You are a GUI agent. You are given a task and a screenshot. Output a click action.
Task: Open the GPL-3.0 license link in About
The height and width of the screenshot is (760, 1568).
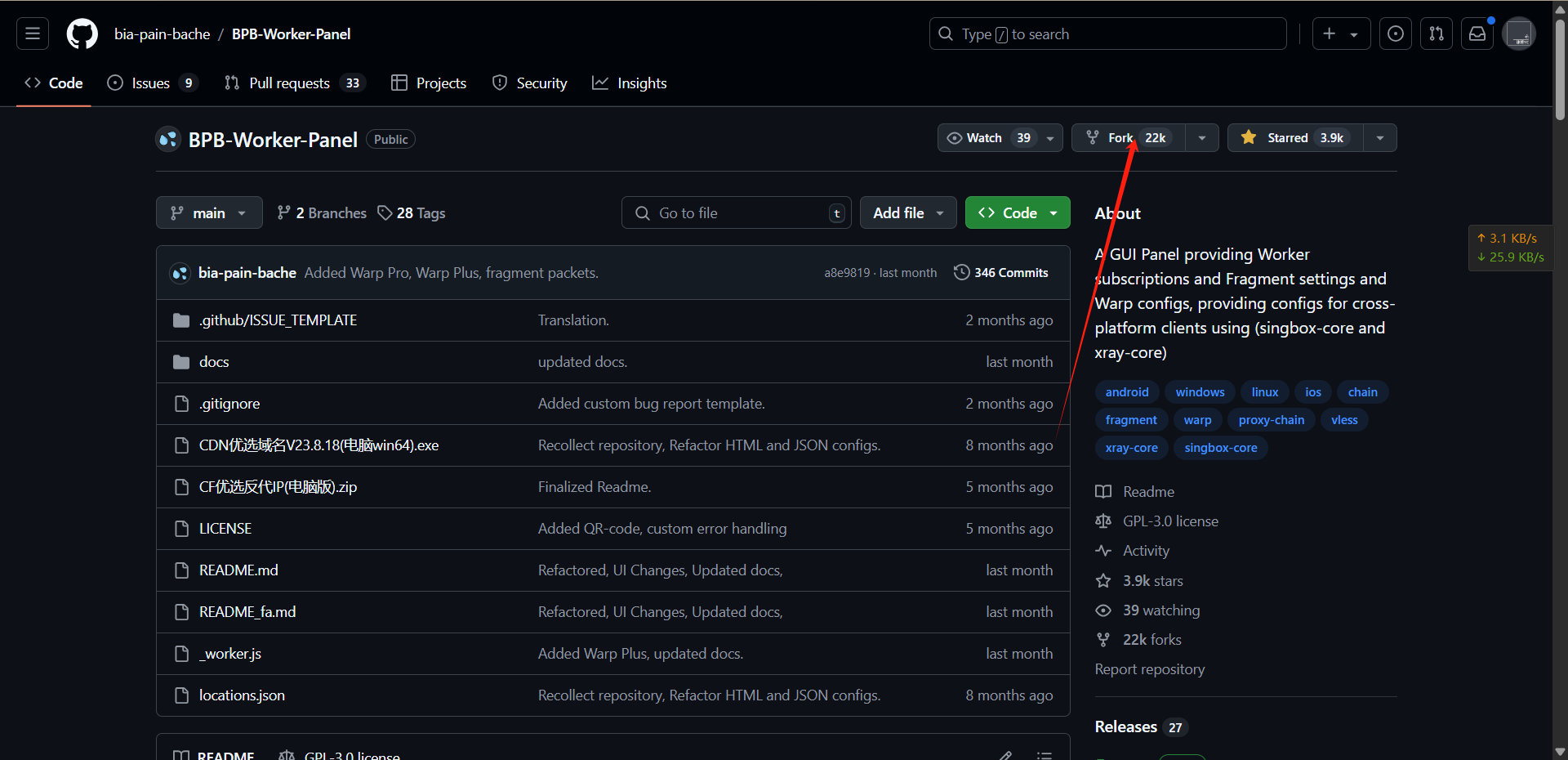coord(1157,521)
